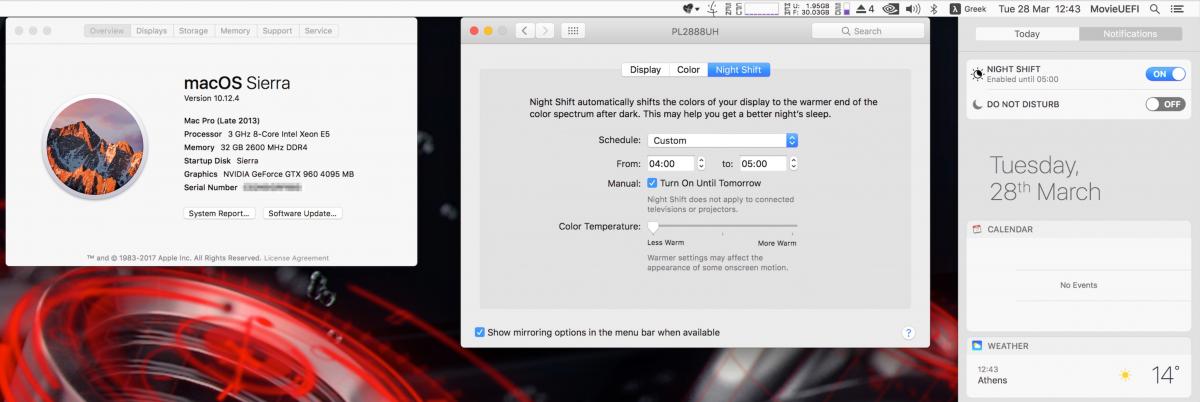Open the disk activity monitor in menu bar
1200x402 pixels.
click(841, 8)
